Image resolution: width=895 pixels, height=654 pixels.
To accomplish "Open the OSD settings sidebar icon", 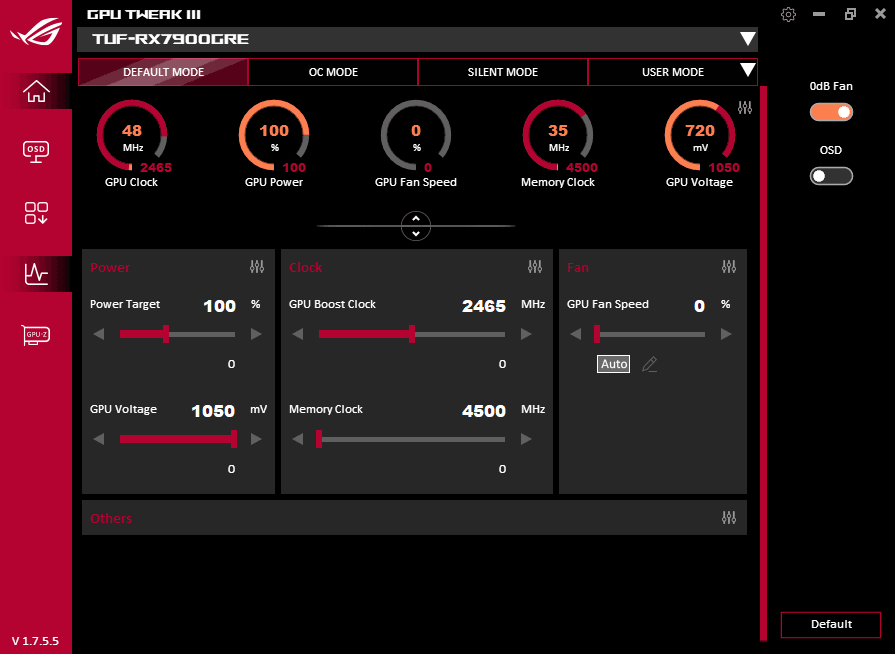I will point(36,151).
